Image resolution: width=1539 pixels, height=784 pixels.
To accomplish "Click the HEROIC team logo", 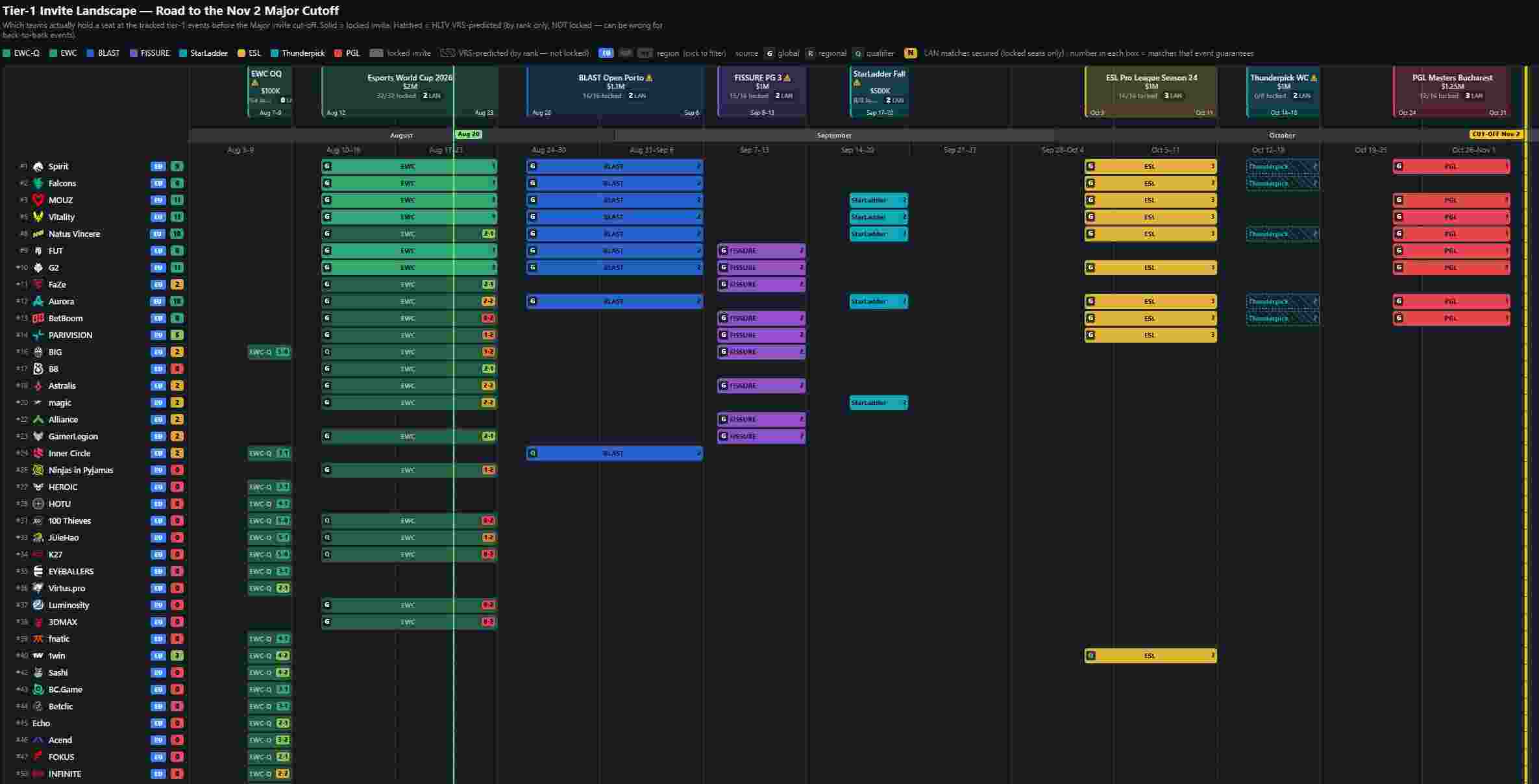I will click(38, 487).
